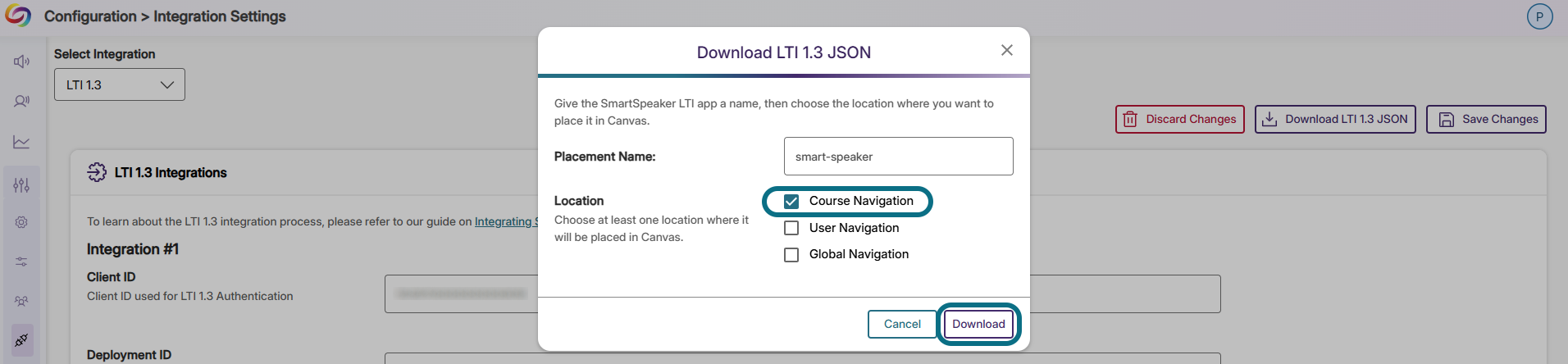Open the Integrating guide link

506,221
